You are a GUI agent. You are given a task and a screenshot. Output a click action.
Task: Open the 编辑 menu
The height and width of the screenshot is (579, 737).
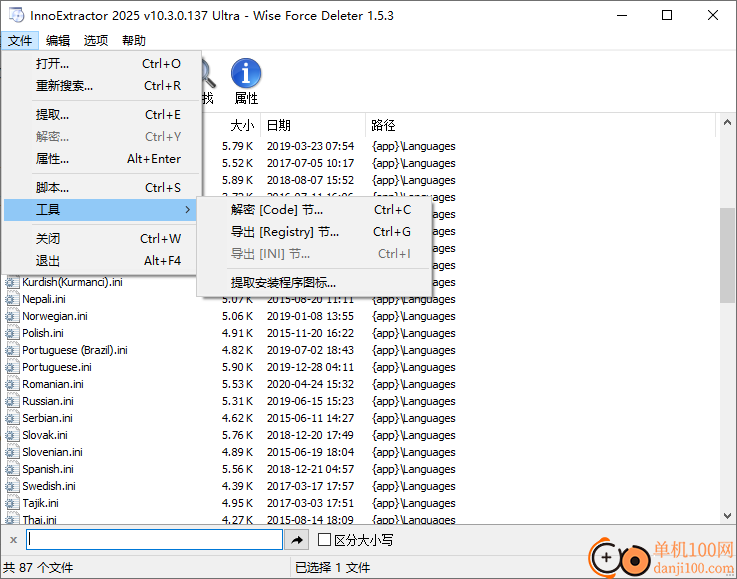pos(58,40)
